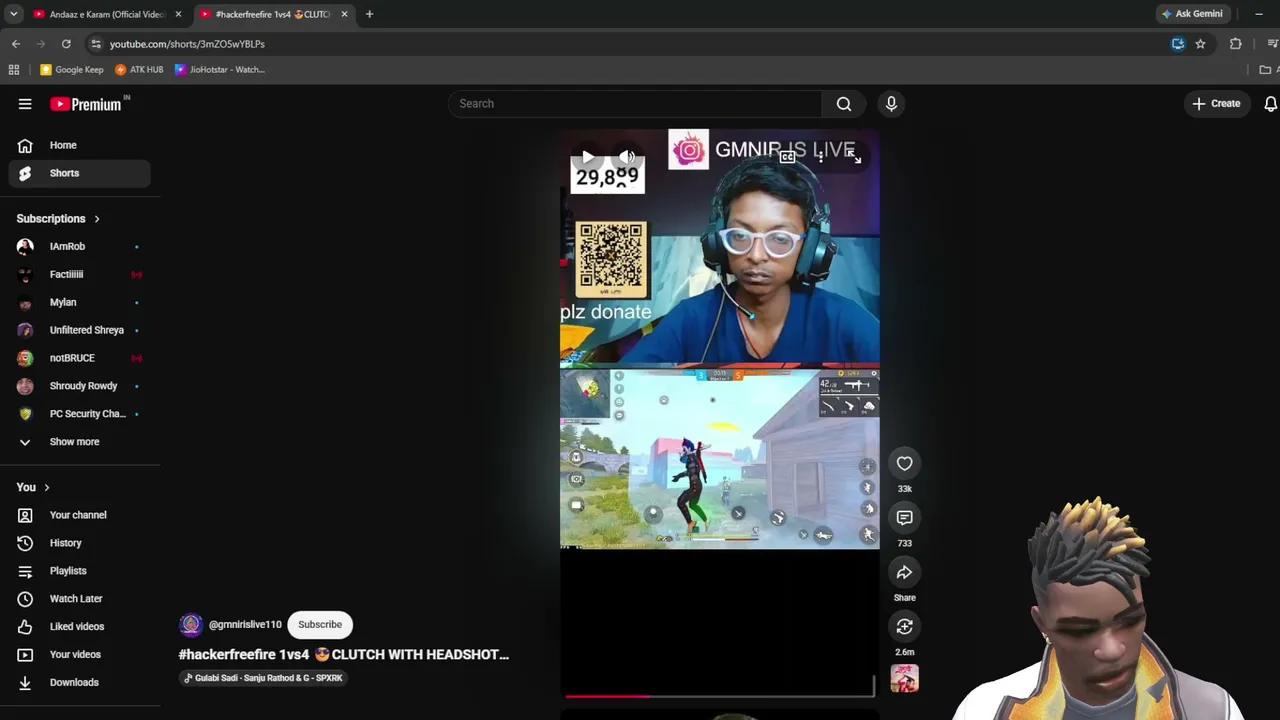Image resolution: width=1280 pixels, height=720 pixels.
Task: Play the Short video
Action: point(587,157)
